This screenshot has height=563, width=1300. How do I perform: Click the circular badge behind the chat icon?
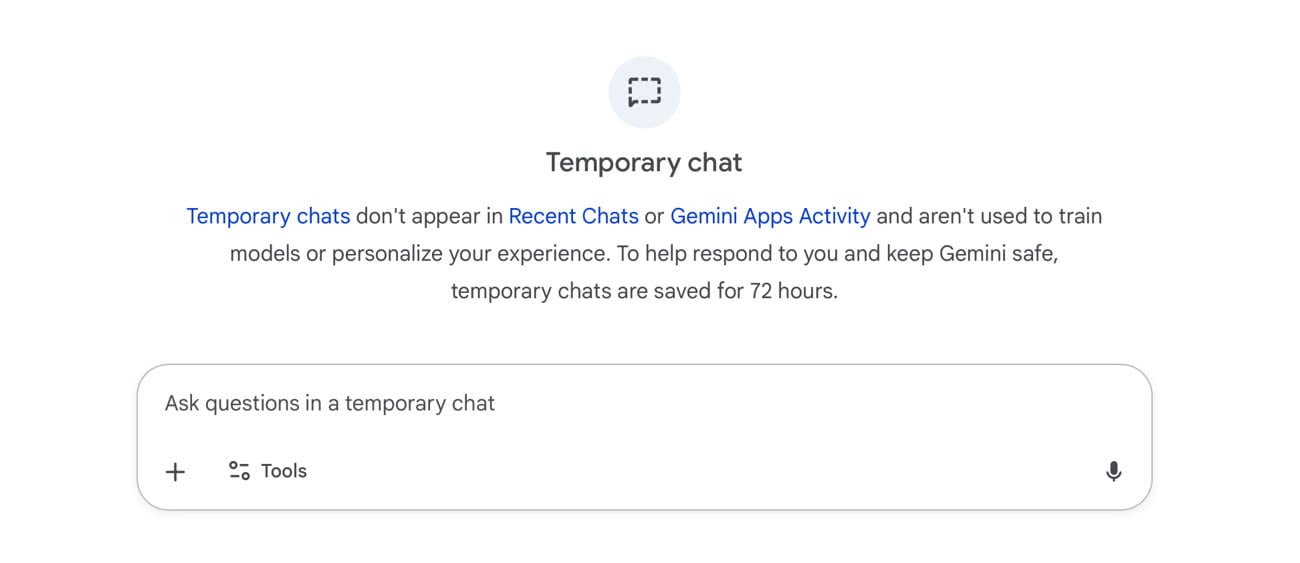pos(644,92)
